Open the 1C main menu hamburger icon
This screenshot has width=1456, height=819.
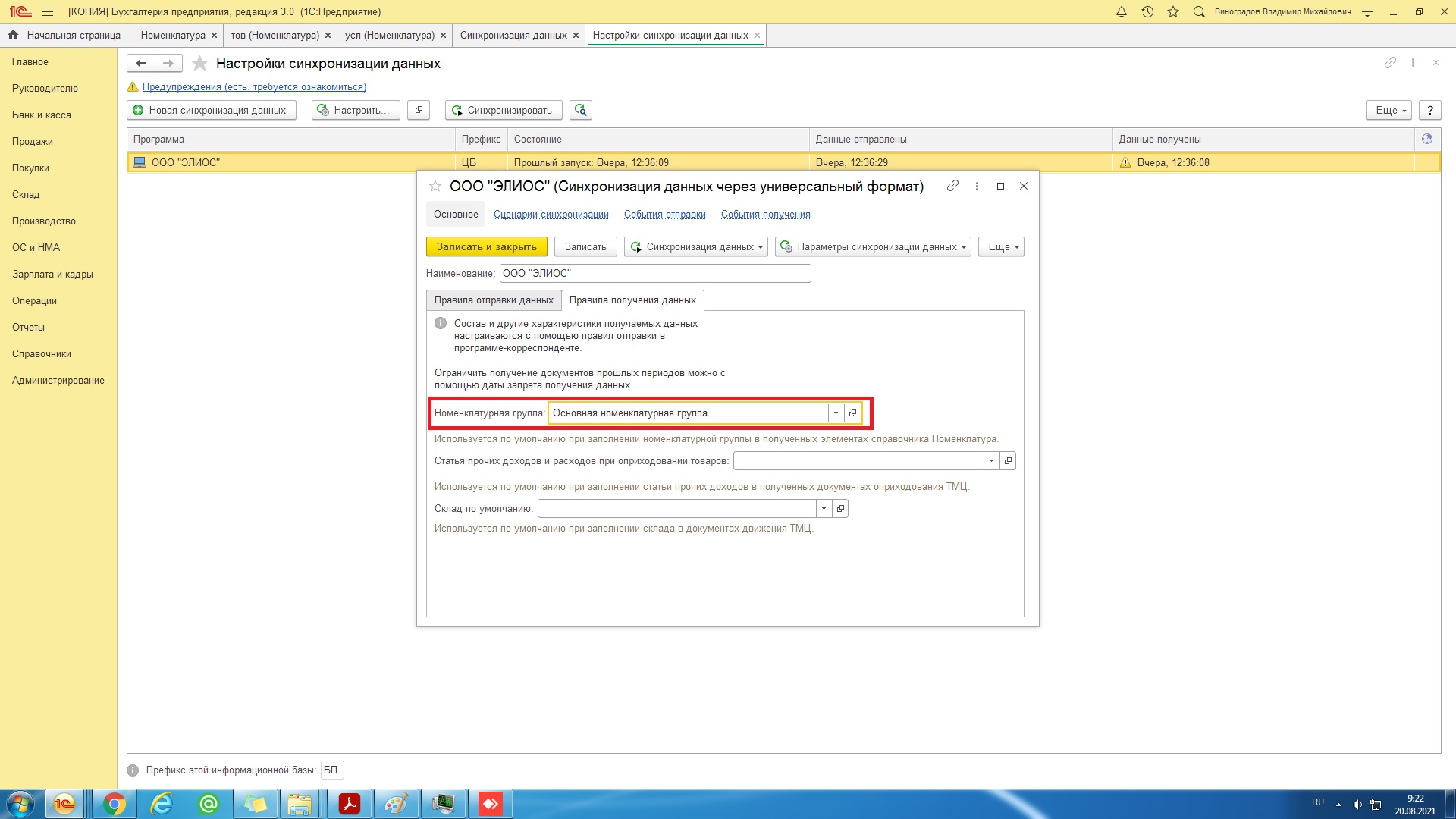tap(48, 11)
